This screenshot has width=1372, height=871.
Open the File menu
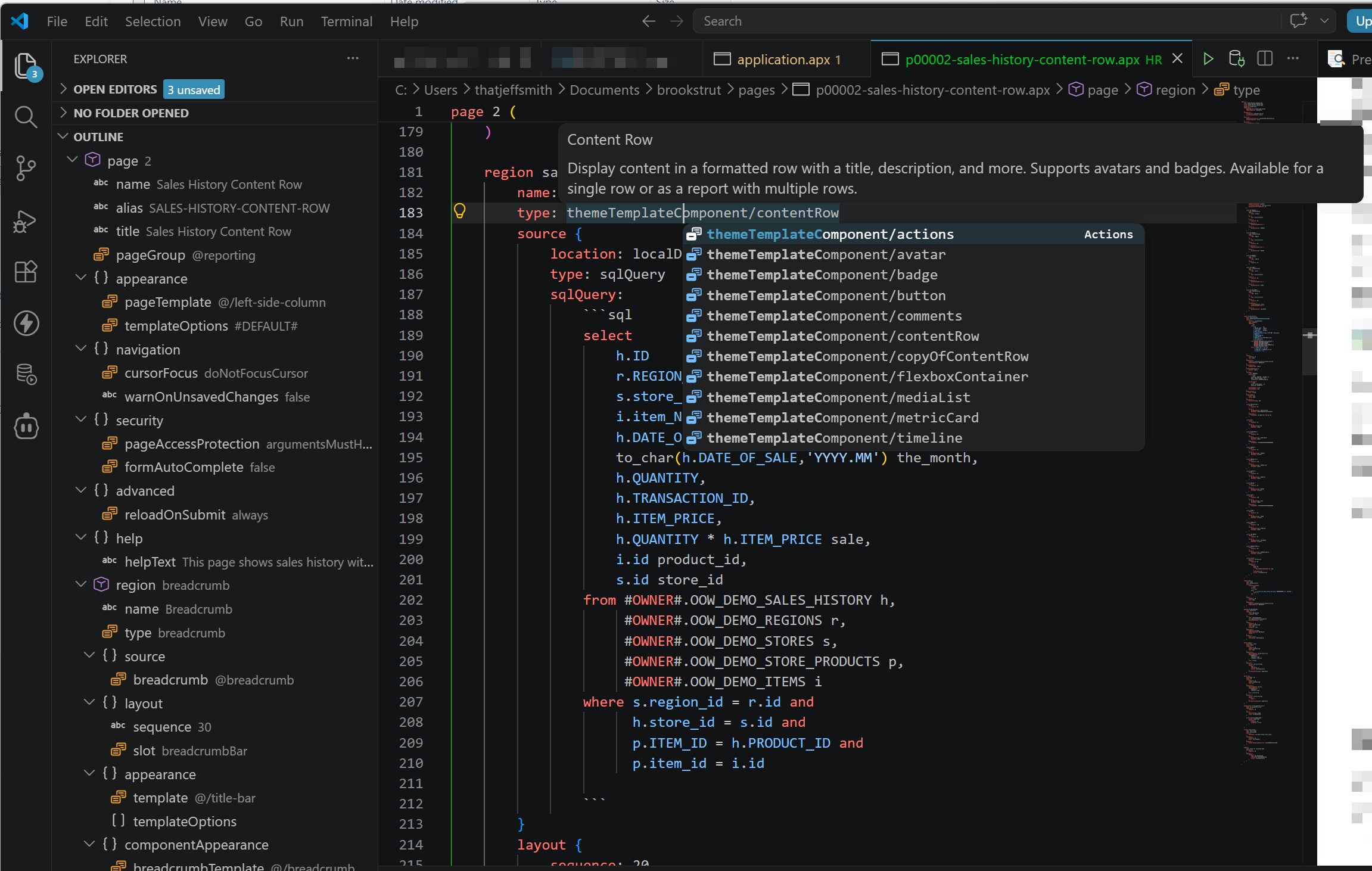[x=57, y=21]
